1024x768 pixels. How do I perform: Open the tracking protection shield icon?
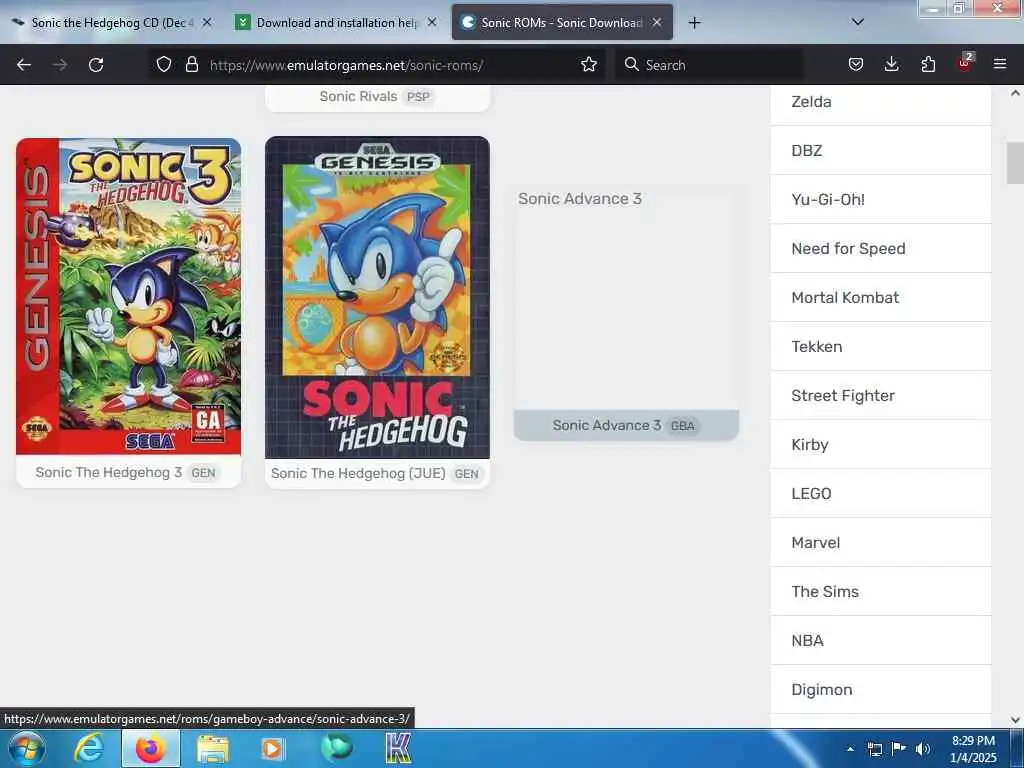pyautogui.click(x=164, y=65)
